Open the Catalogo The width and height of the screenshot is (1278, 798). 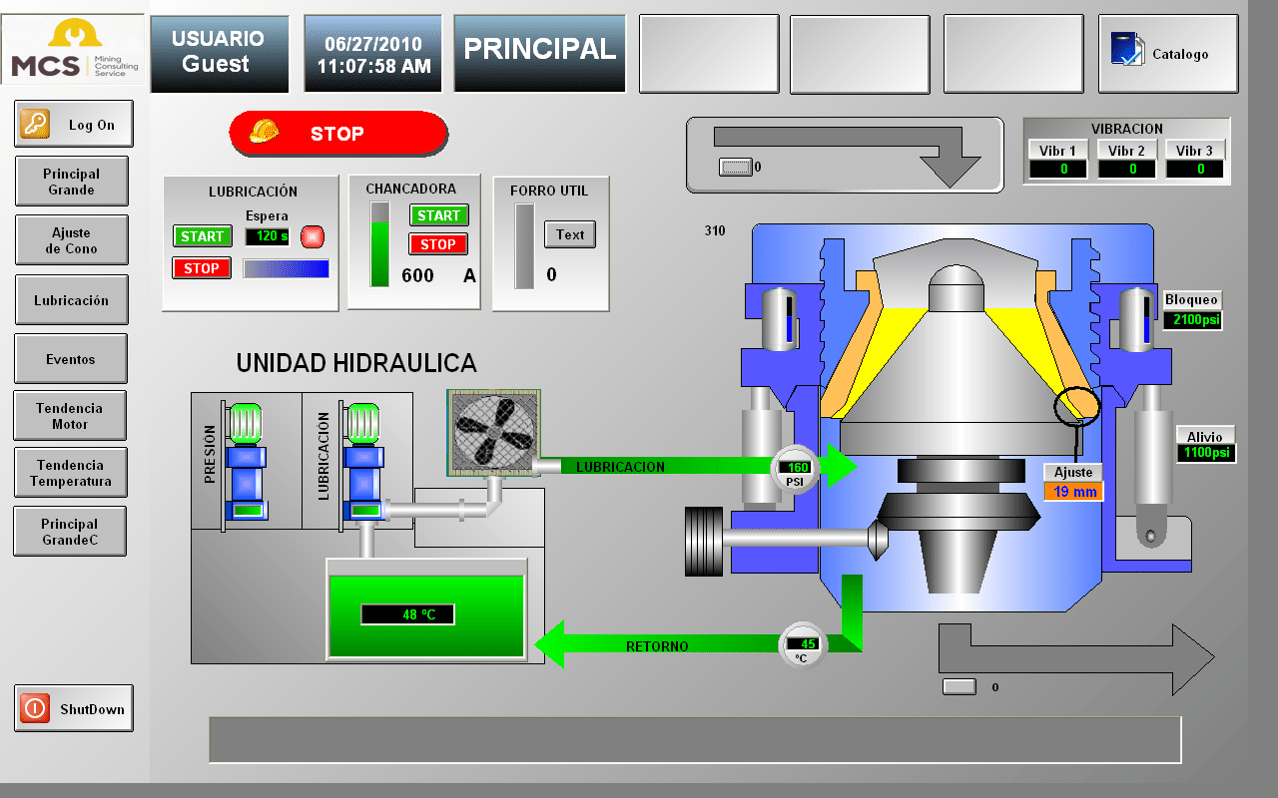pos(1166,54)
